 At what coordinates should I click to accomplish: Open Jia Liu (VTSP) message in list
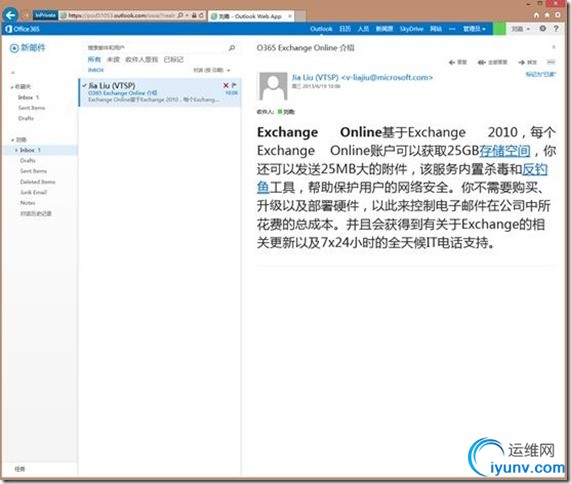pyautogui.click(x=160, y=93)
